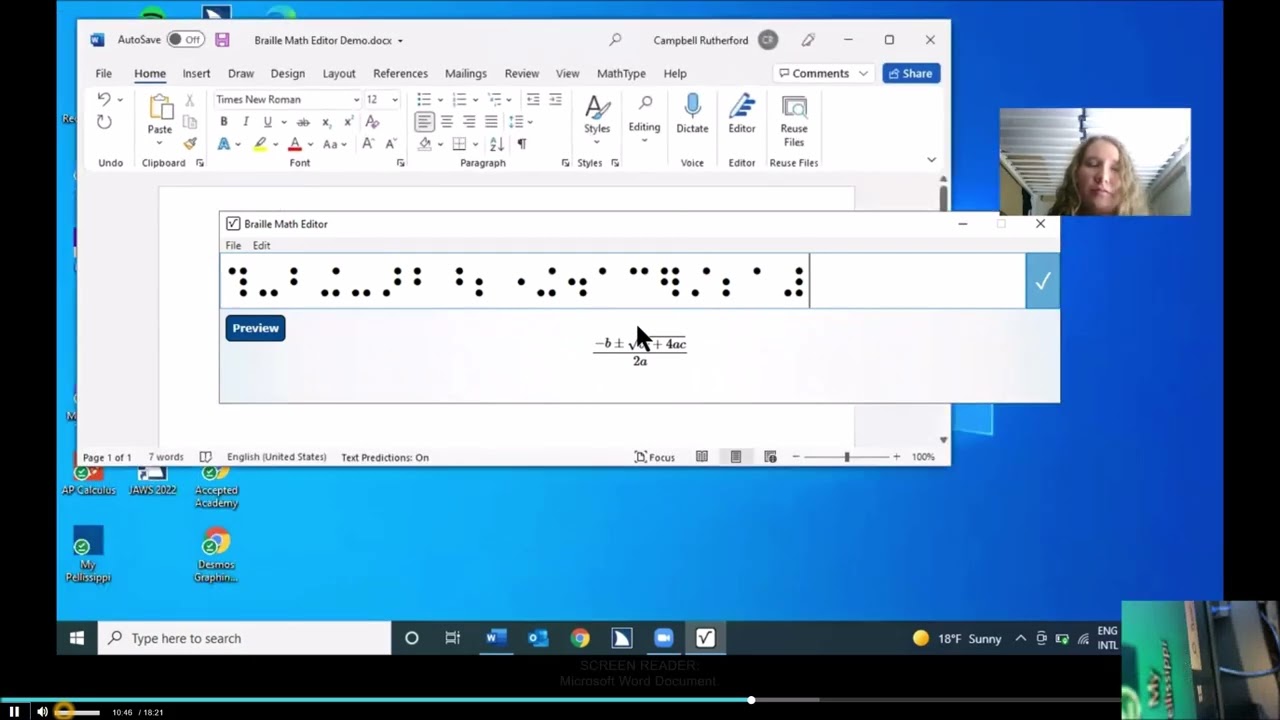Screen dimensions: 1280x720
Task: Switch to Web Layout view in status bar
Action: [x=770, y=457]
